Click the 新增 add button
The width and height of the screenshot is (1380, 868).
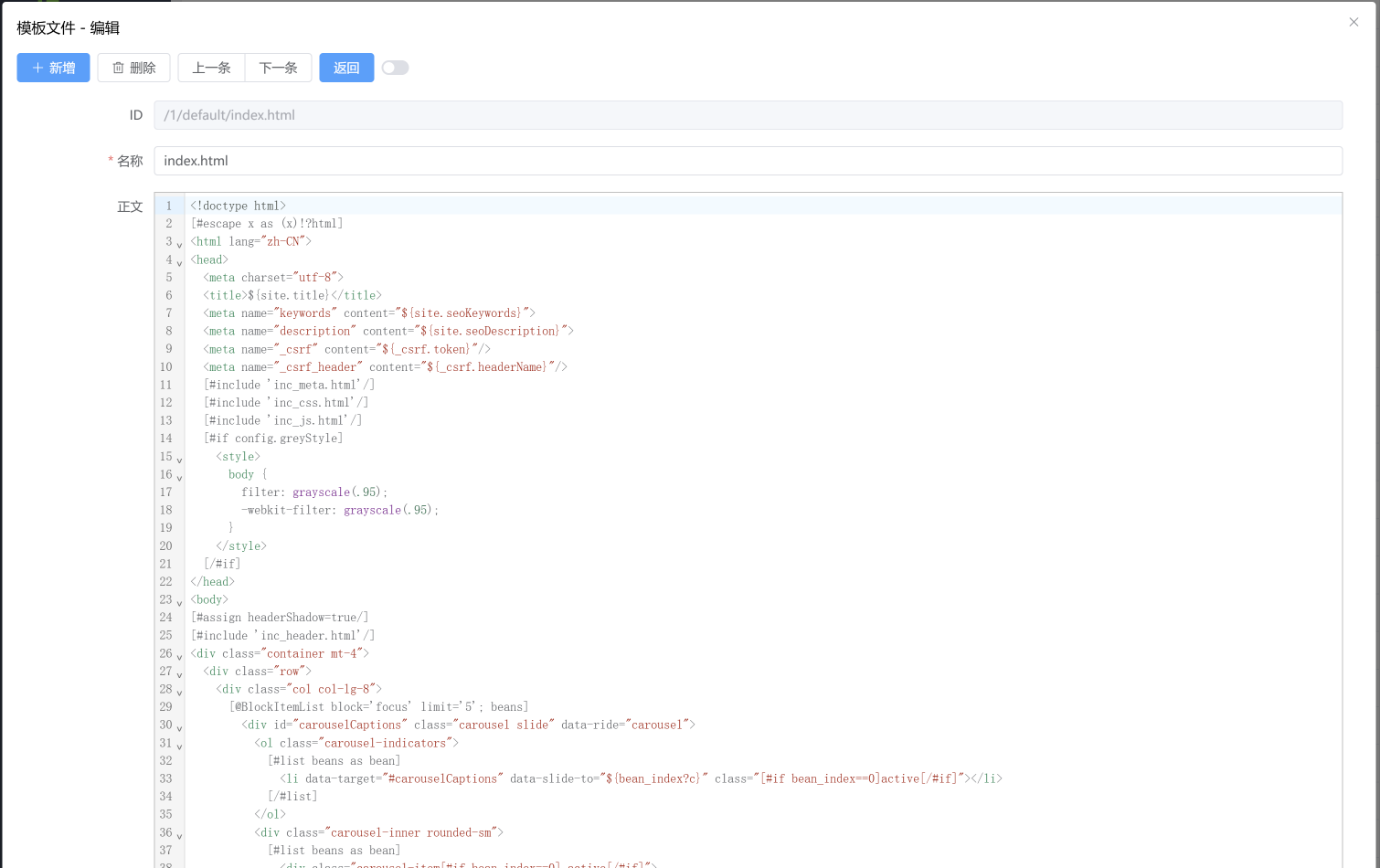tap(53, 68)
